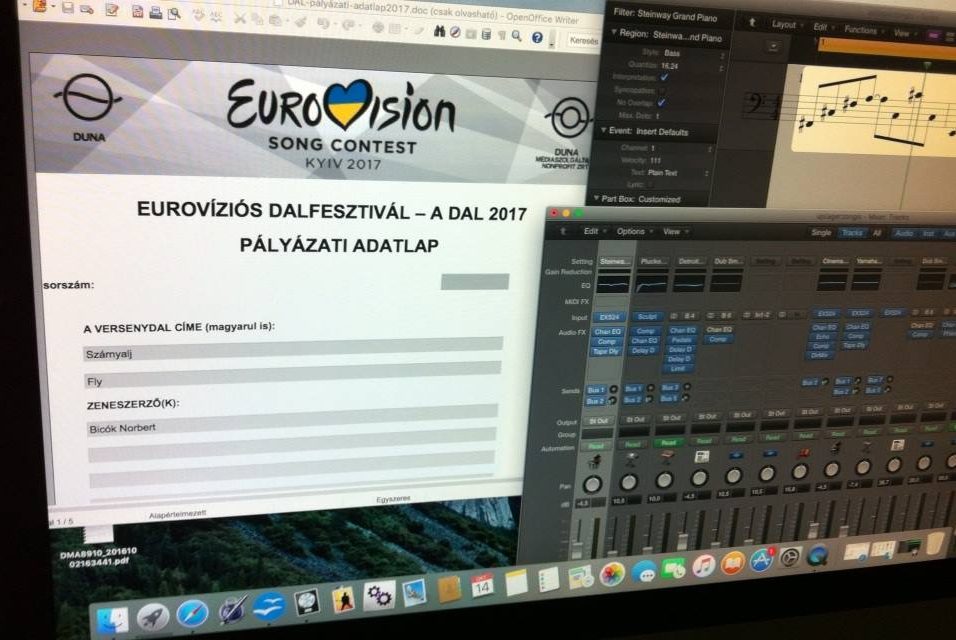Toggle Read automation on Steinway channel
956x640 pixels.
(x=596, y=445)
